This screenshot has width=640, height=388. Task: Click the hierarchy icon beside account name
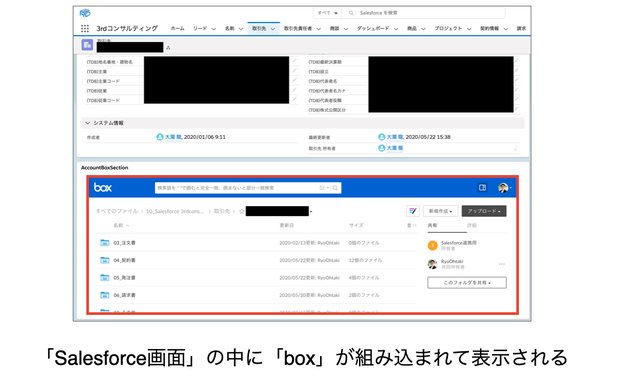[x=168, y=48]
